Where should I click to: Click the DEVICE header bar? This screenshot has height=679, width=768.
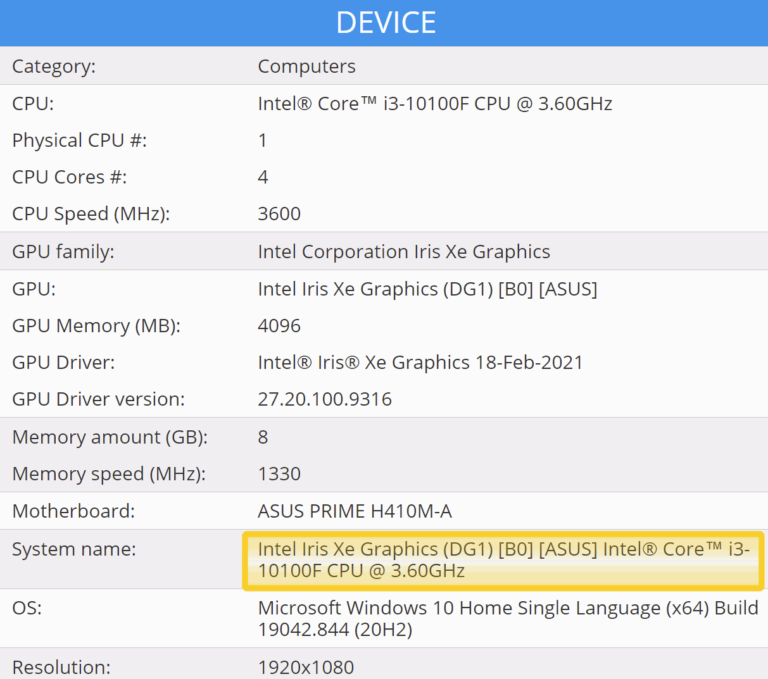[x=384, y=22]
